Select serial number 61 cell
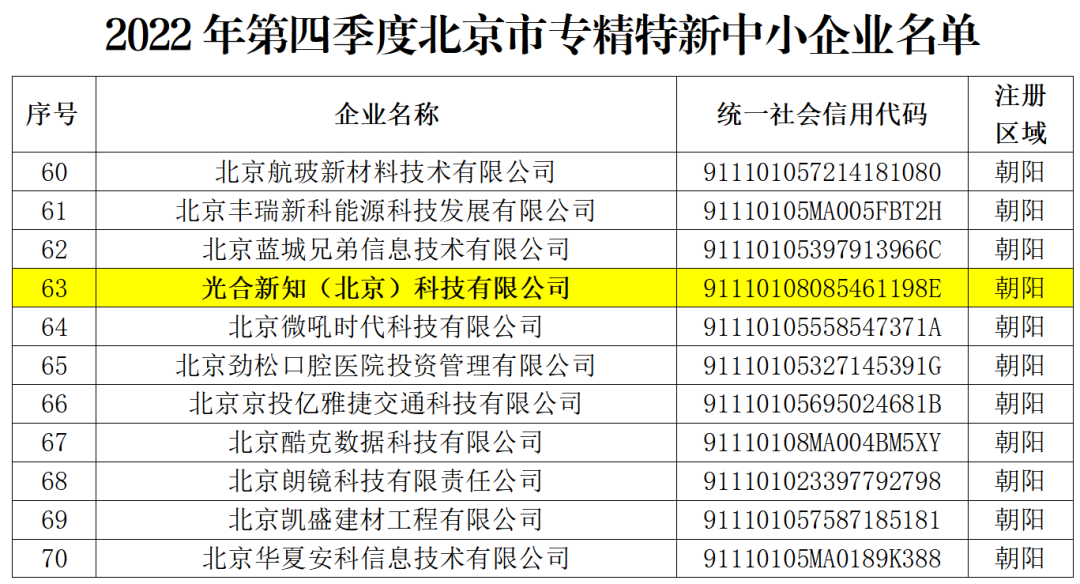The height and width of the screenshot is (584, 1080). [54, 210]
